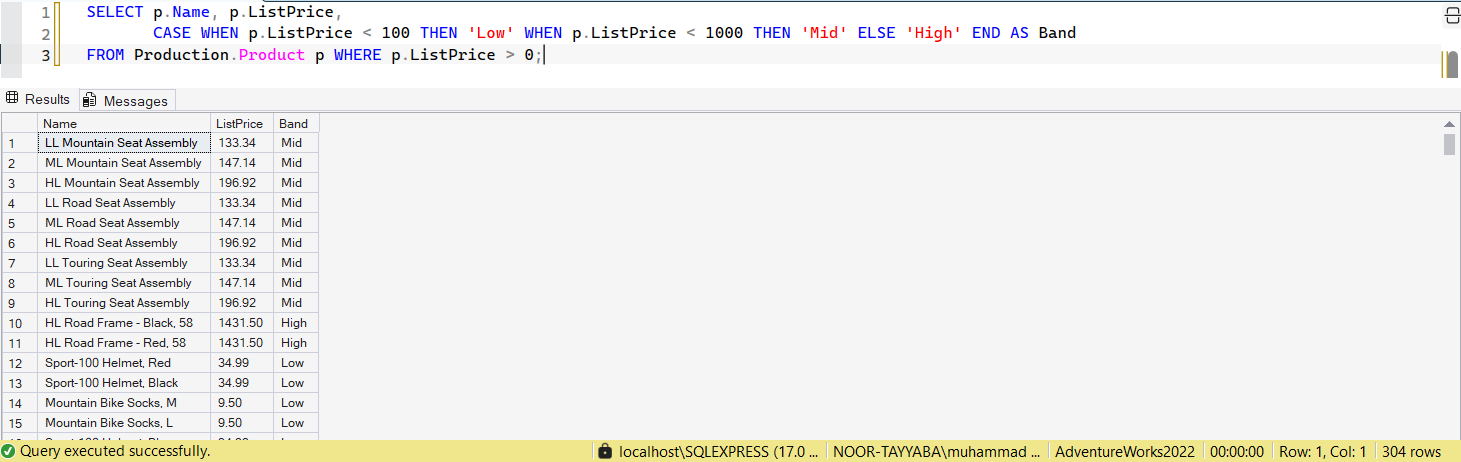This screenshot has width=1461, height=462.
Task: Select the Band column header
Action: click(296, 123)
